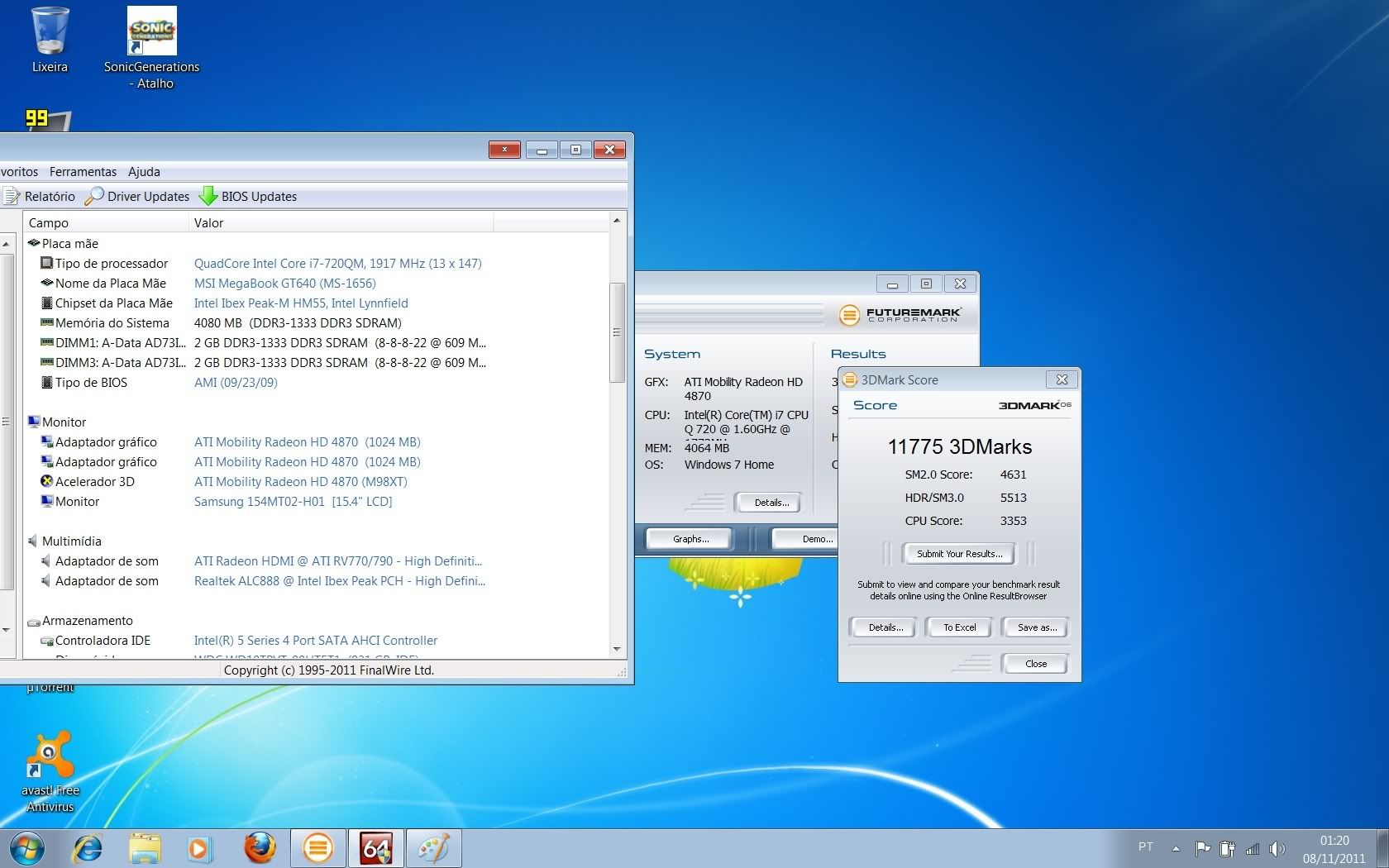Click the PT language indicator
This screenshot has width=1389, height=868.
coord(1145,847)
